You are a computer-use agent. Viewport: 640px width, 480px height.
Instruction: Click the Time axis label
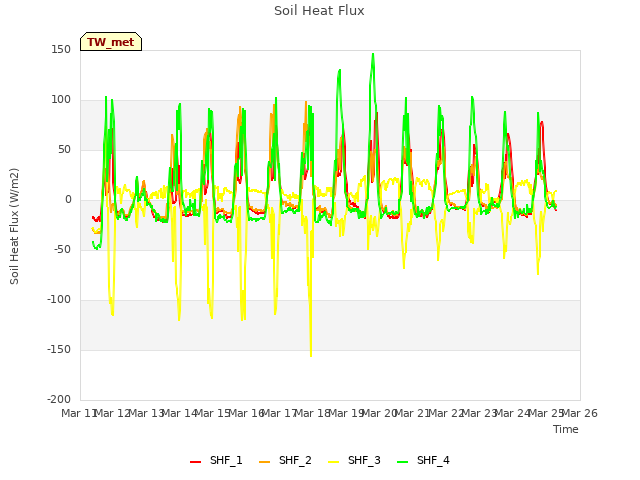click(566, 429)
